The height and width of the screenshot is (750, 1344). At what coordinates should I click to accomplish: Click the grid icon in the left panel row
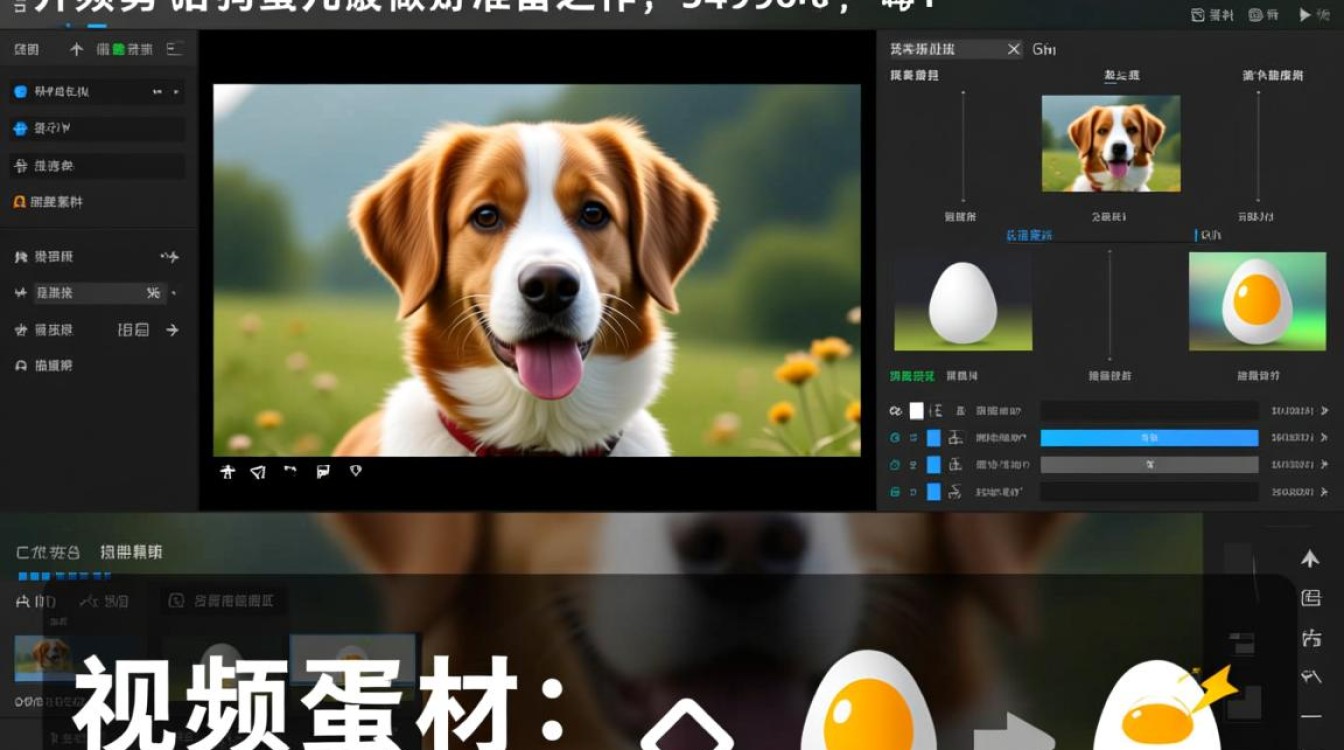click(141, 329)
